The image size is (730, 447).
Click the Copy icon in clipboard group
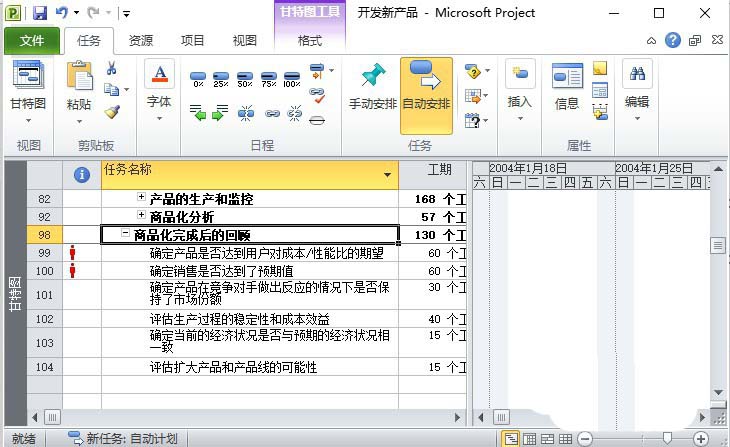pos(111,89)
